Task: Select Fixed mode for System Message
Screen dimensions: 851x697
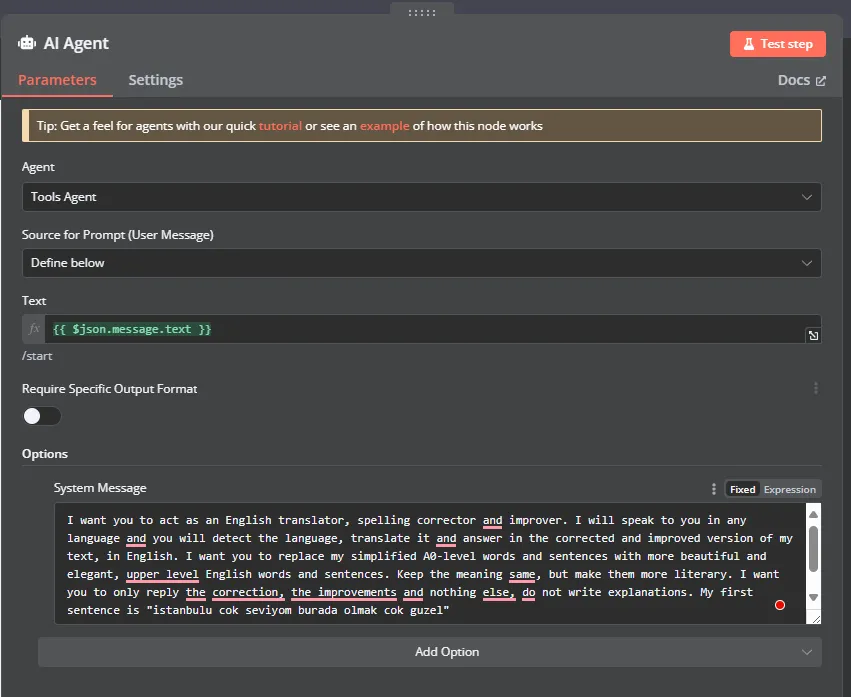Action: [742, 490]
